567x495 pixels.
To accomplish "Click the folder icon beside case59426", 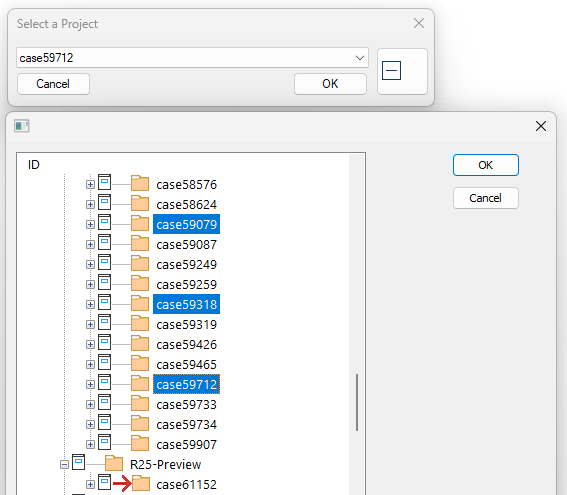I will pyautogui.click(x=140, y=343).
